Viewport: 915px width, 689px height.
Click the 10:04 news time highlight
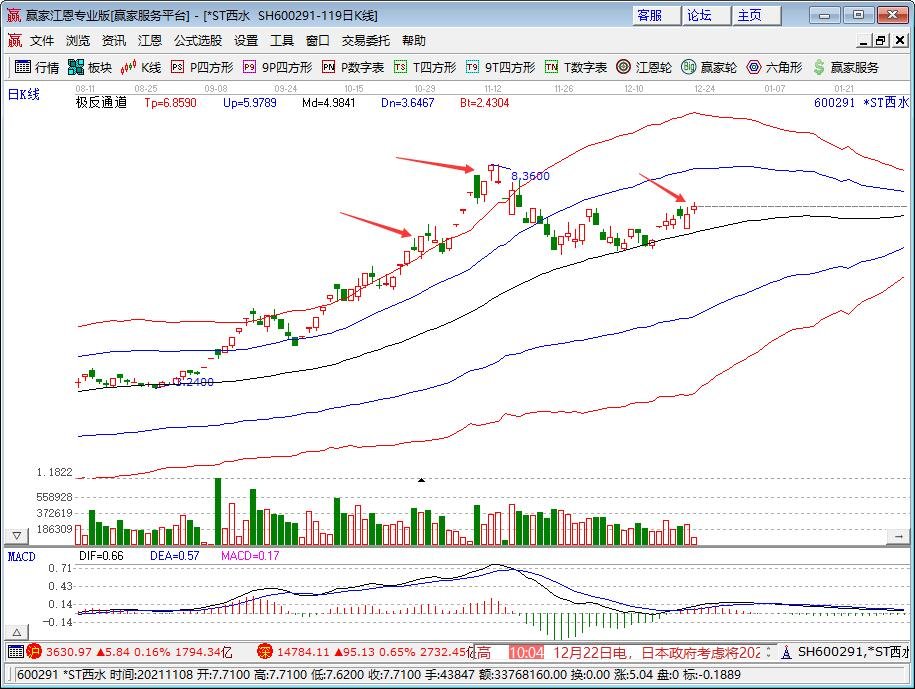526,652
